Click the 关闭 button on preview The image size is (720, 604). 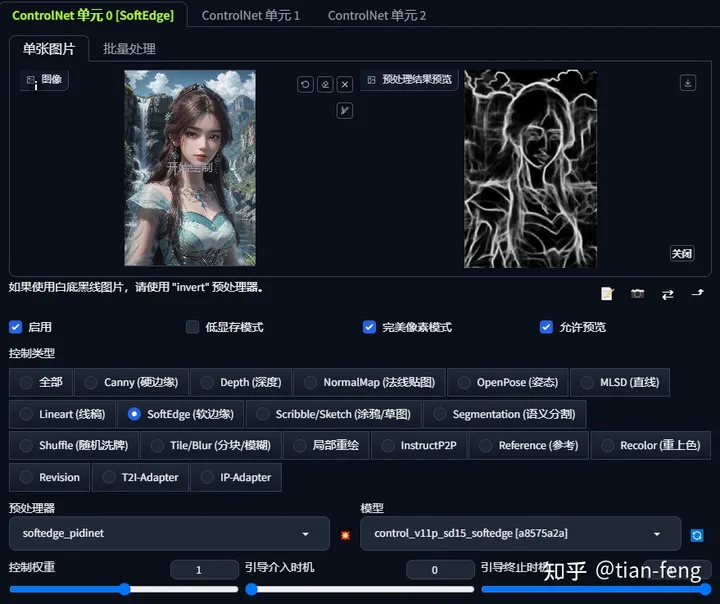[682, 254]
